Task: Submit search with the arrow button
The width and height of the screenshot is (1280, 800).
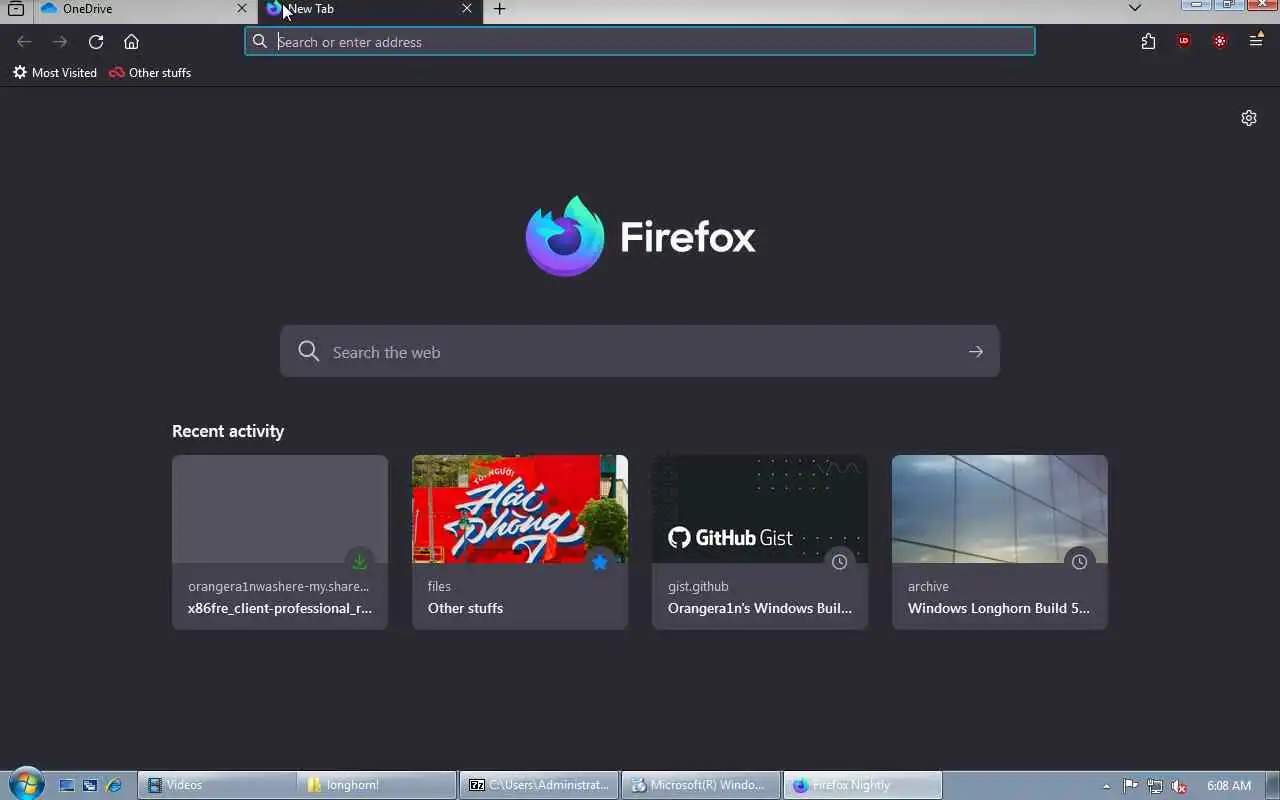Action: click(x=976, y=352)
